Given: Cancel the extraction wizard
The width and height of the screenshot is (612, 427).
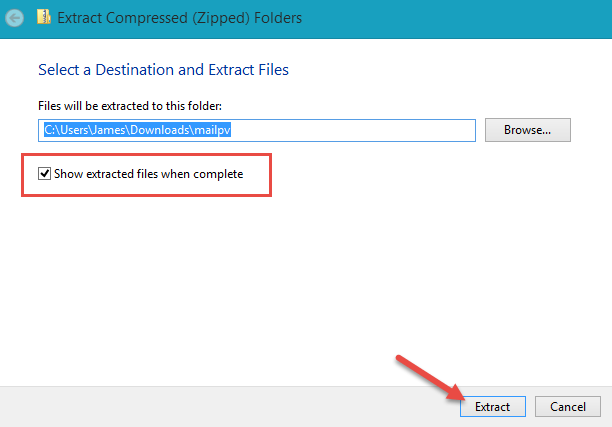Looking at the screenshot, I should tap(568, 407).
